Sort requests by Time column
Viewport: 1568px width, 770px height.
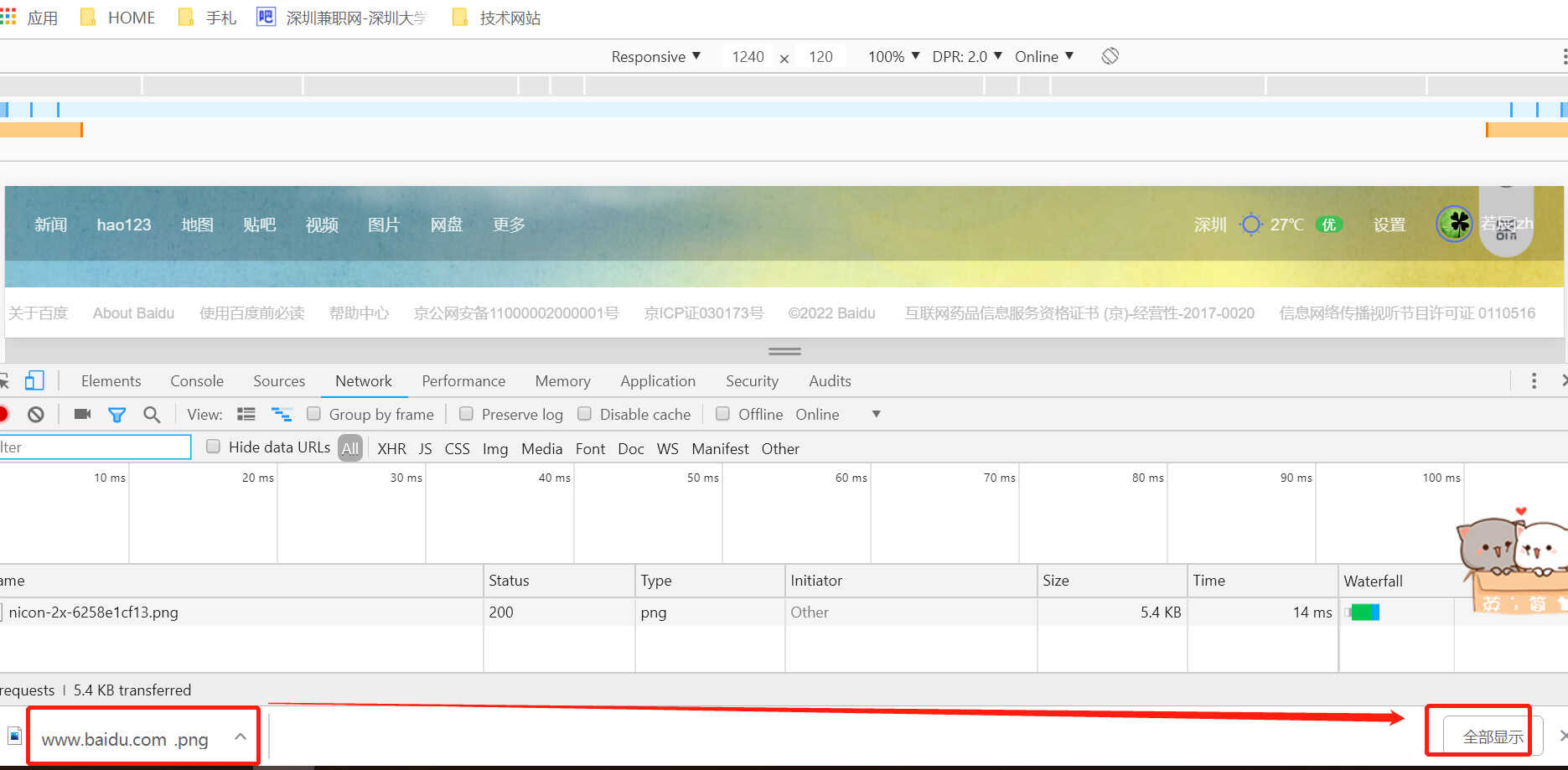pos(1262,580)
